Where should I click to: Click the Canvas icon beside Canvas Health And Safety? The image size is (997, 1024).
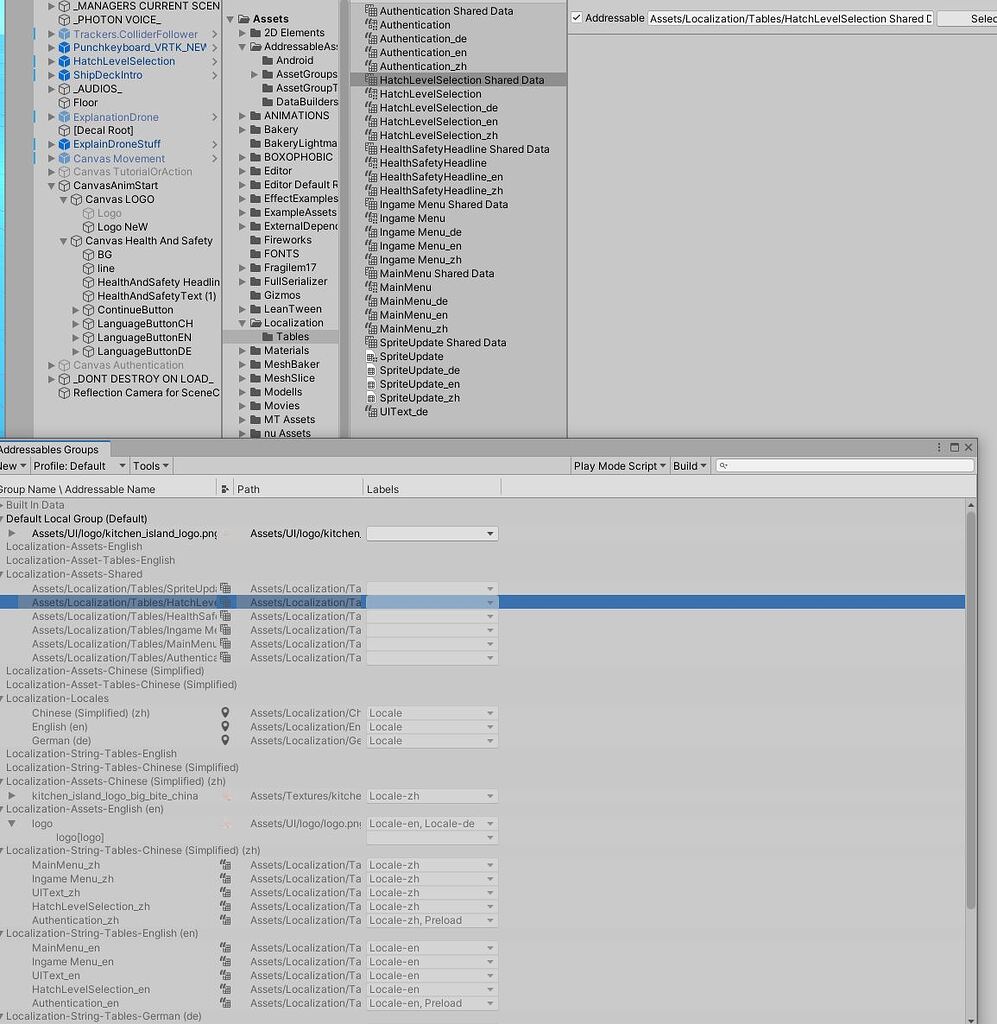click(x=78, y=241)
